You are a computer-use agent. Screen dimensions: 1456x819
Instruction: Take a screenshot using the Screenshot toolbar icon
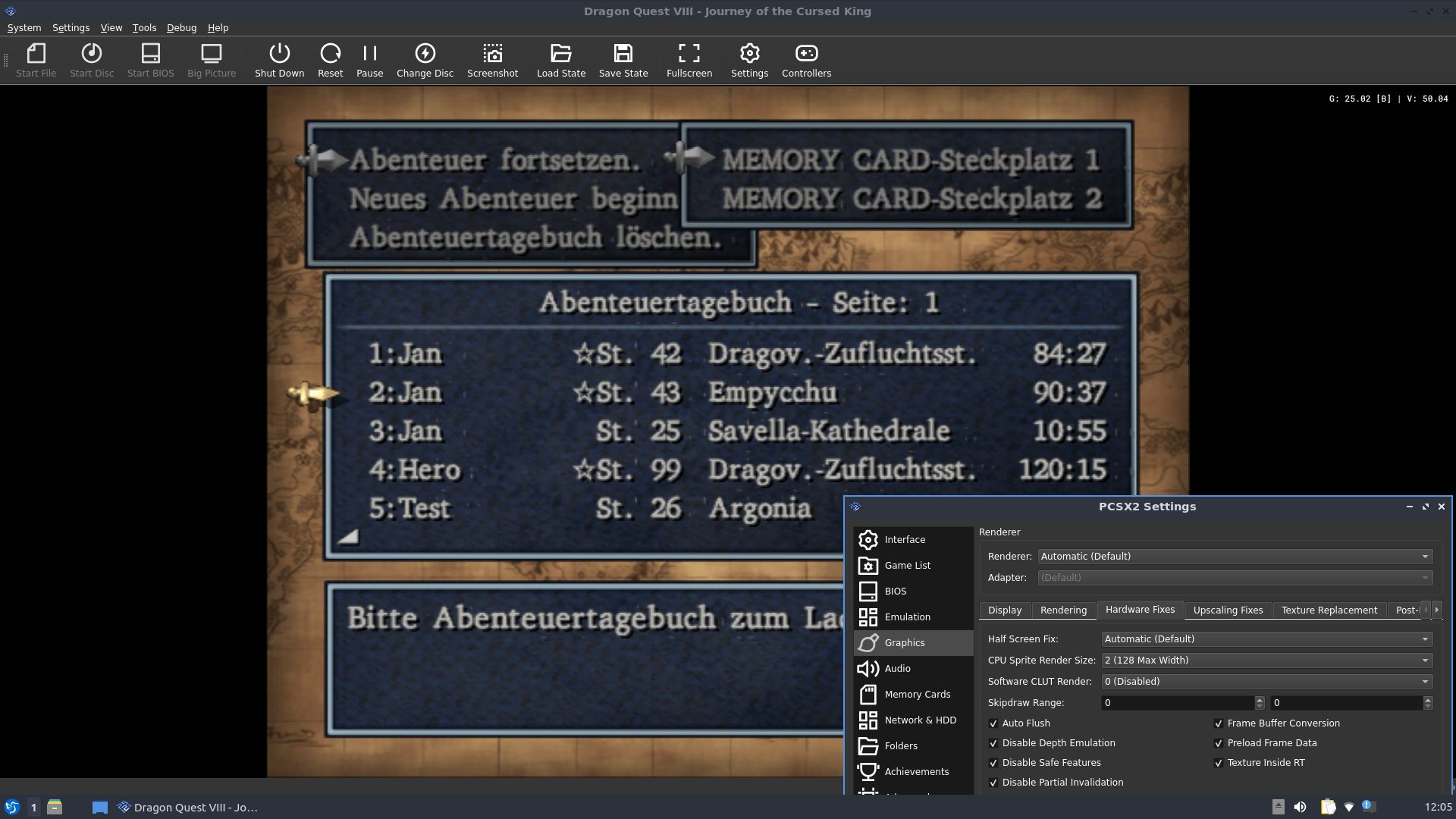click(492, 60)
